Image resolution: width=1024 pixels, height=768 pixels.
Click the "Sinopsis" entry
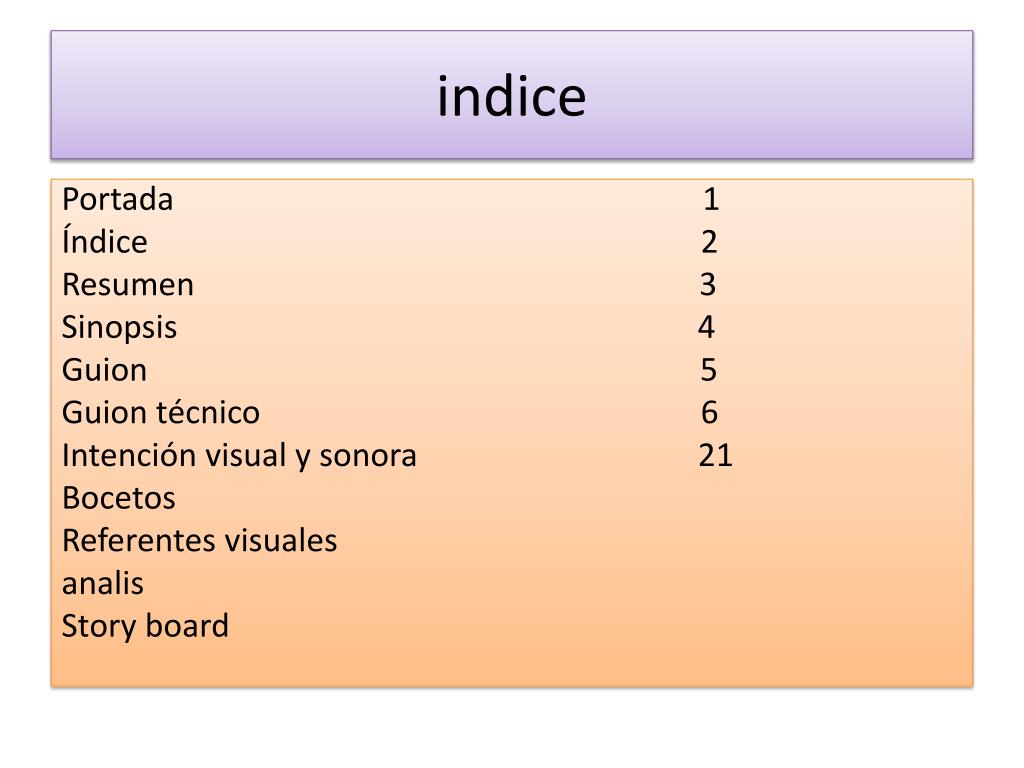[x=119, y=328]
